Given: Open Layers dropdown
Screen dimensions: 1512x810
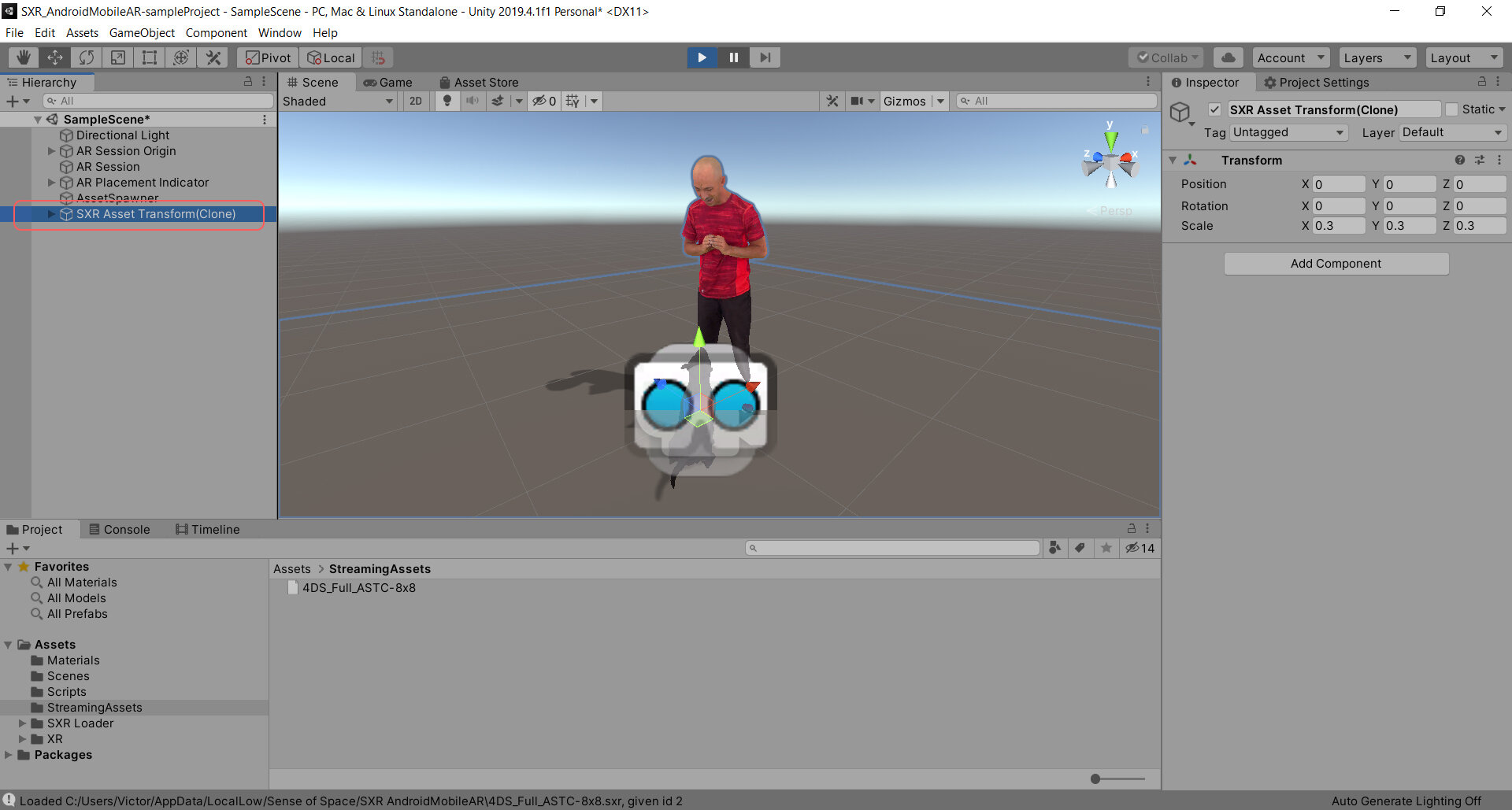Looking at the screenshot, I should click(1377, 57).
